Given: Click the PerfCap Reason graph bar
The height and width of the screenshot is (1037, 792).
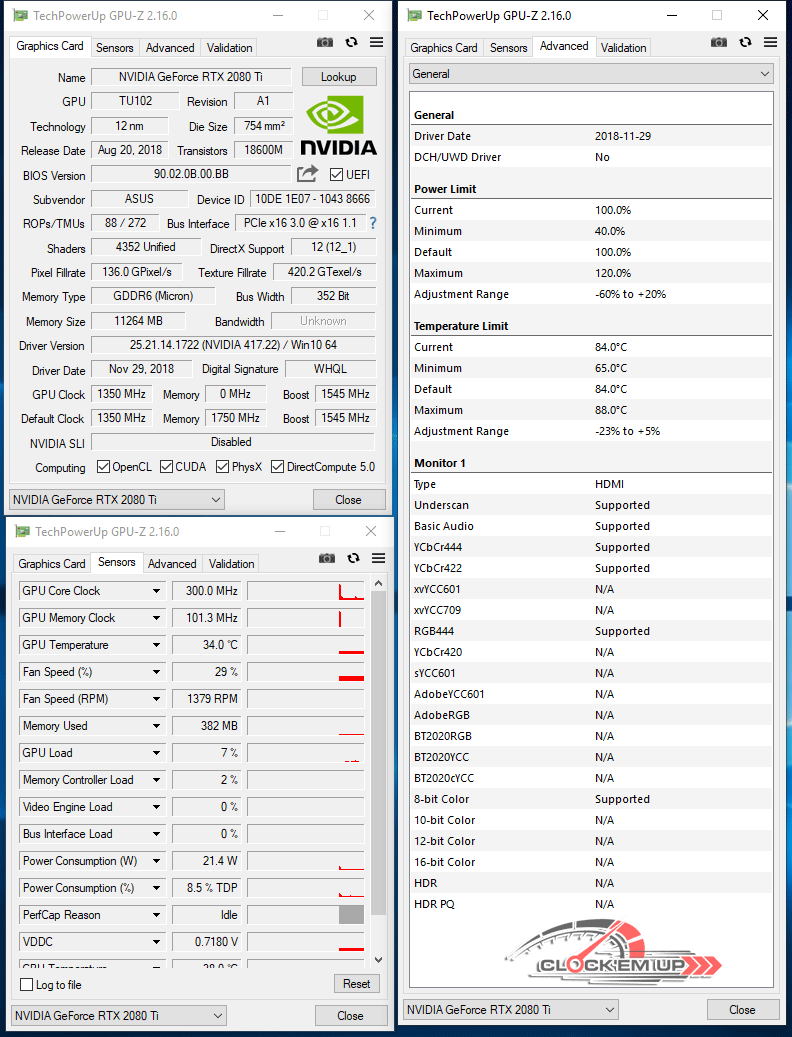Looking at the screenshot, I should (351, 915).
